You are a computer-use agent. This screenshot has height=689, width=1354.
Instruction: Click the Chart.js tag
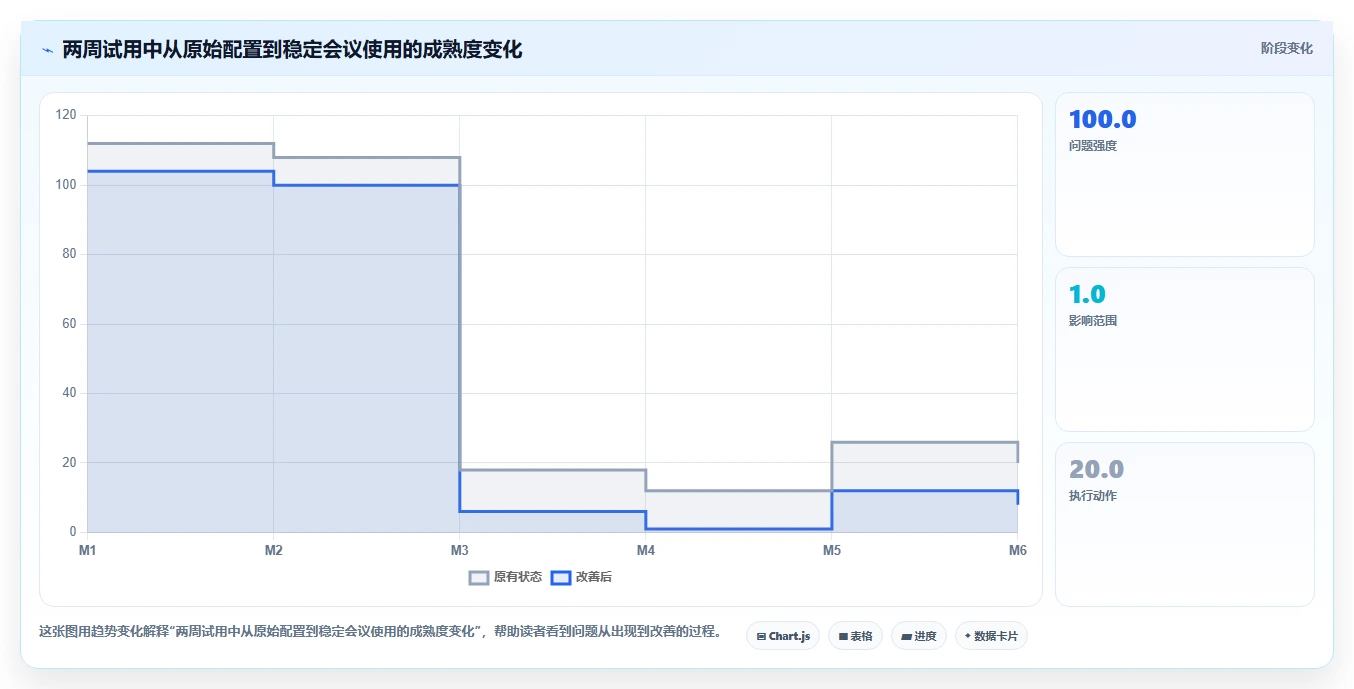click(783, 636)
